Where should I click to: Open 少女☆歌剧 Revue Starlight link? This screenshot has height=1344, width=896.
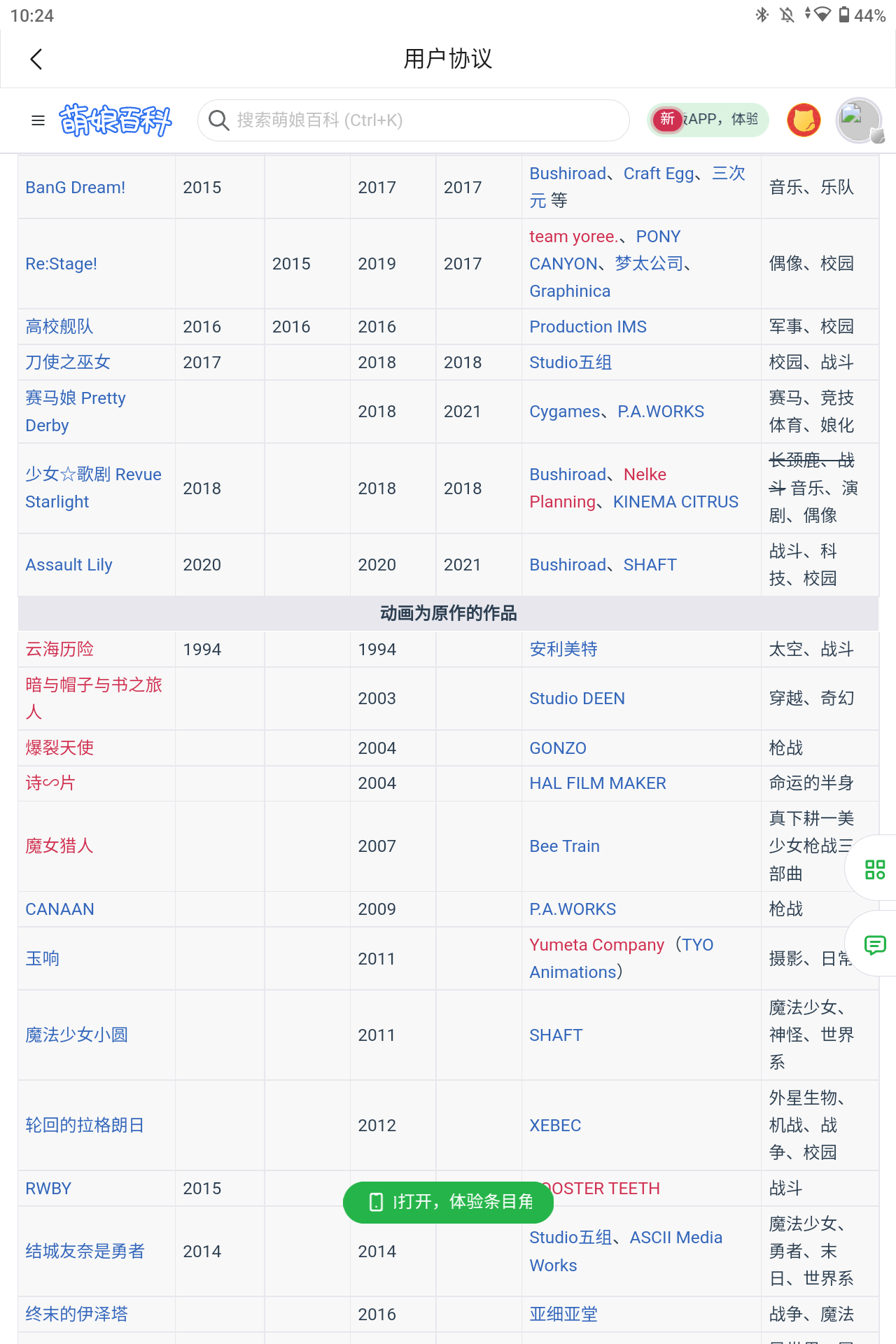(94, 488)
